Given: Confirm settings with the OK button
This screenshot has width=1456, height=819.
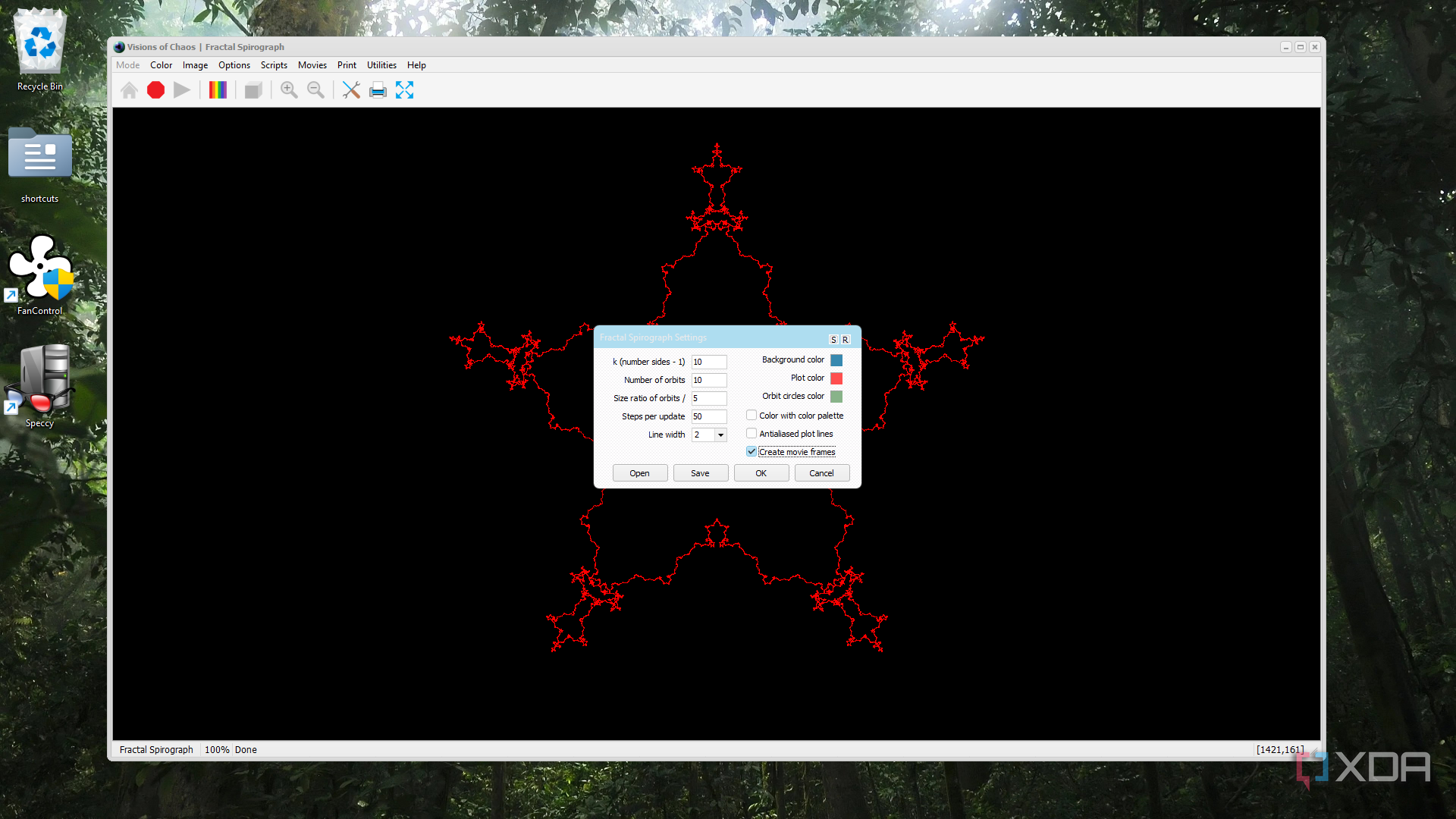Looking at the screenshot, I should pos(761,473).
